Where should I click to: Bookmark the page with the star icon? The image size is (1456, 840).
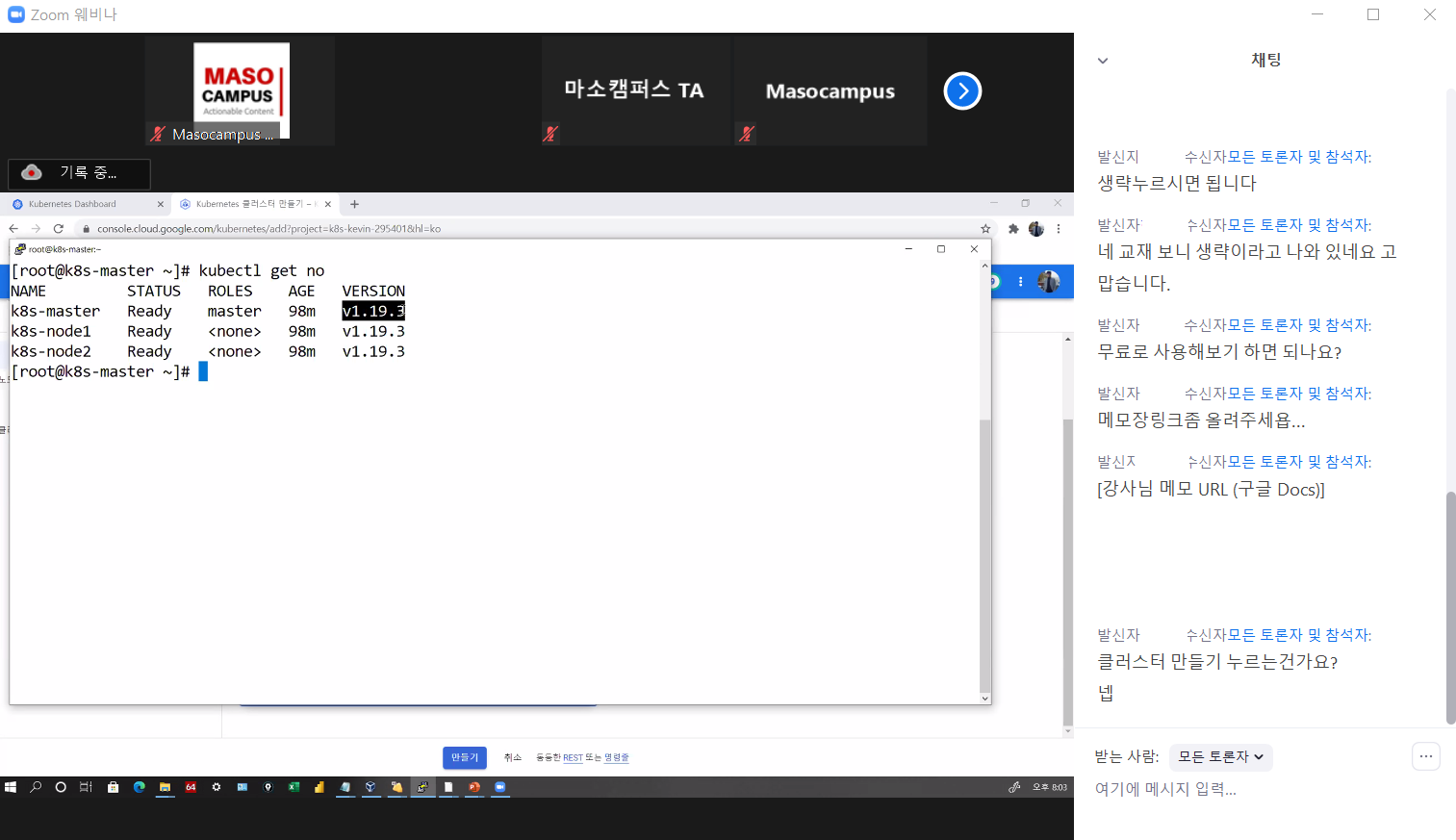(x=985, y=229)
